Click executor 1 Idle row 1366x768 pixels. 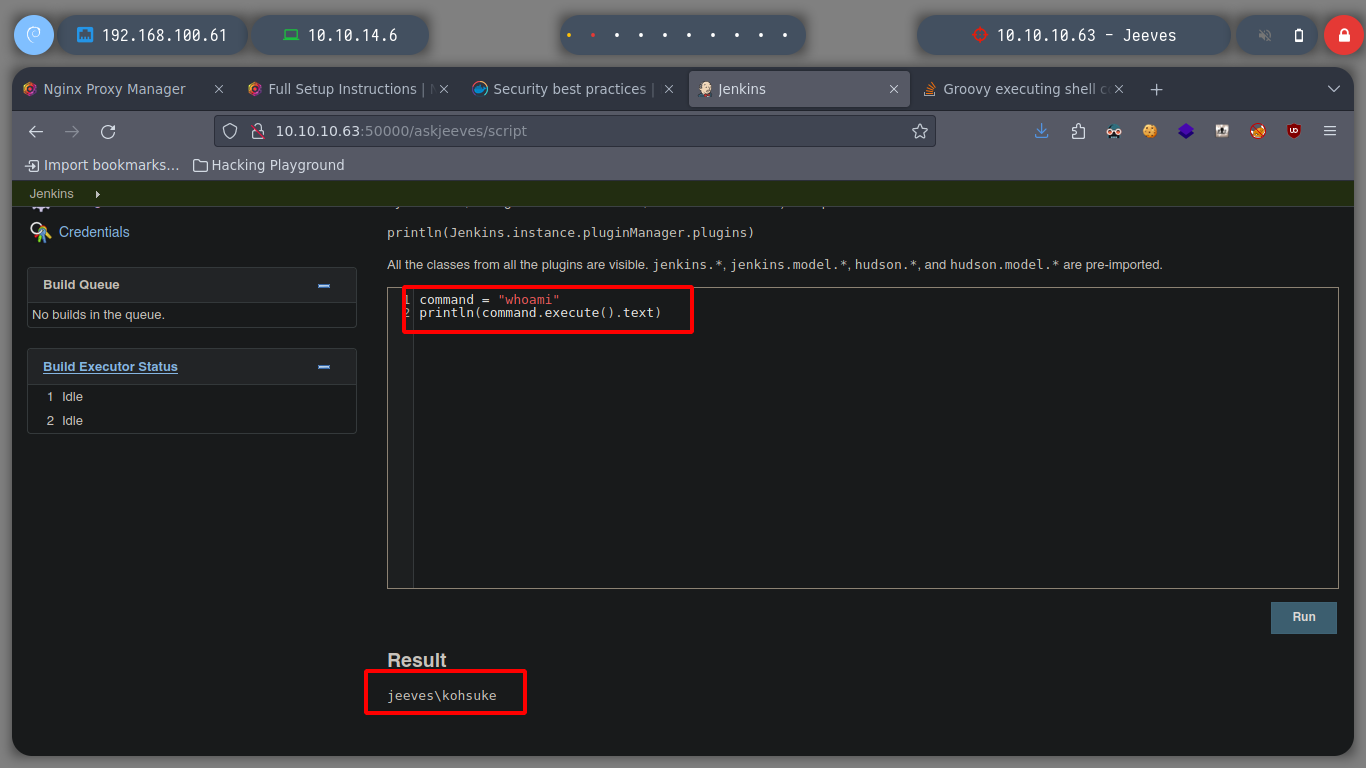(191, 397)
